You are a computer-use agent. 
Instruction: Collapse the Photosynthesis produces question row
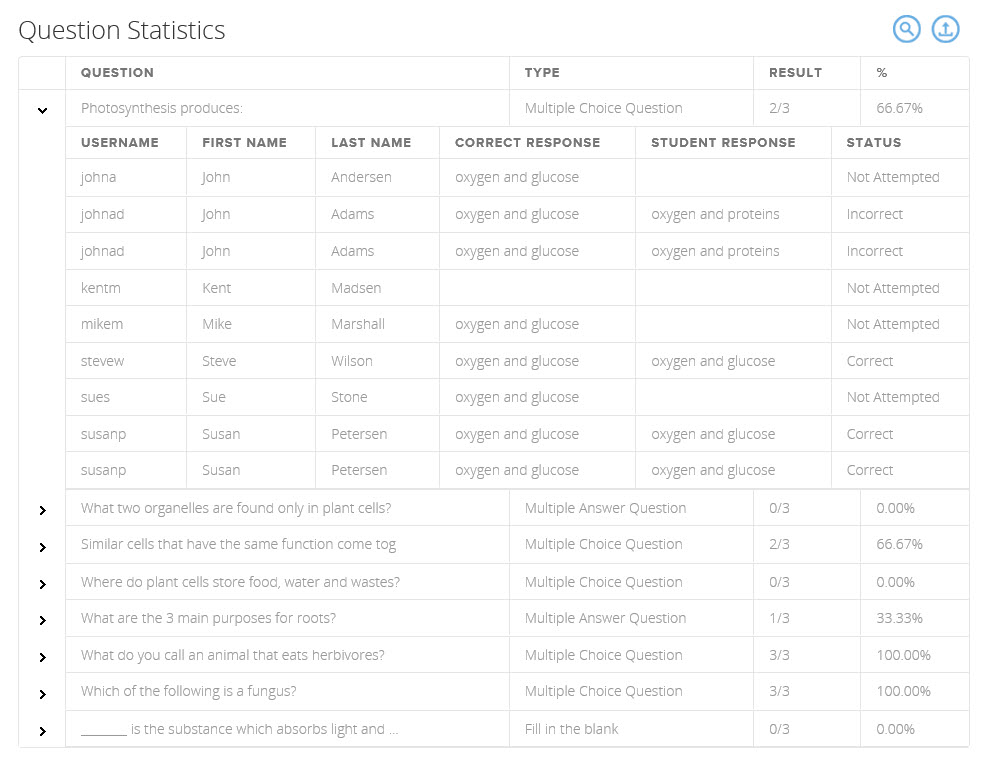[x=42, y=110]
